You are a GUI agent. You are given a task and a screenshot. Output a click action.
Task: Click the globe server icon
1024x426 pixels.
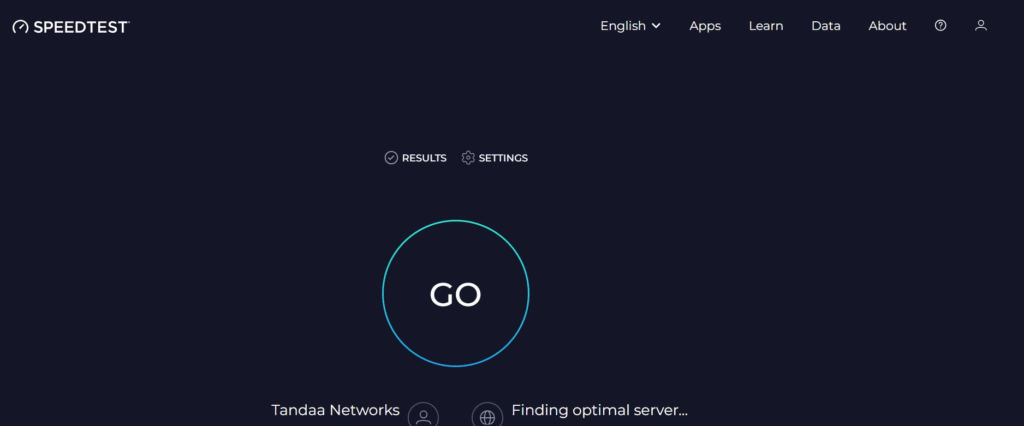(x=487, y=415)
